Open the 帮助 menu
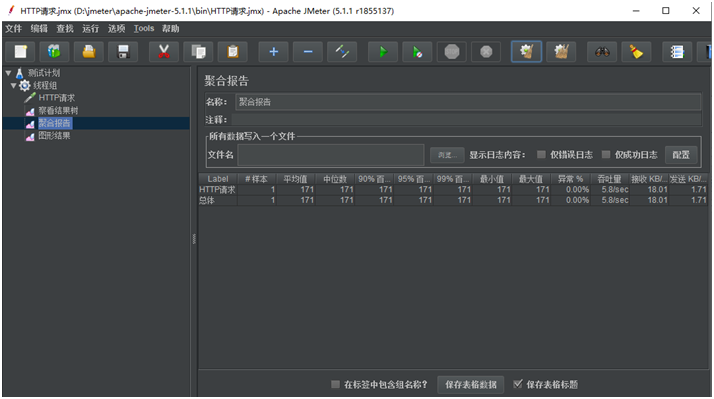This screenshot has width=714, height=399. point(171,28)
